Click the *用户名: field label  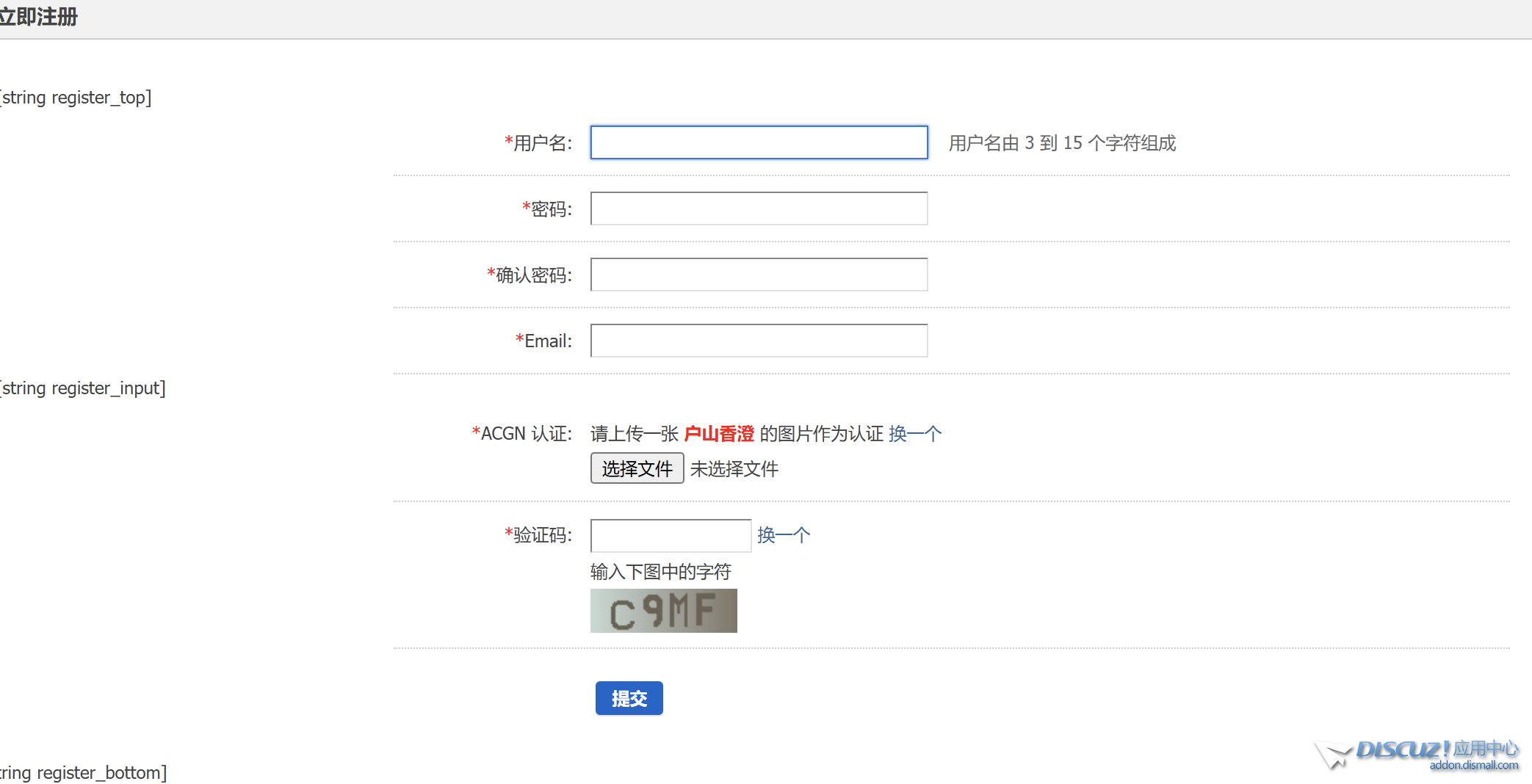click(538, 143)
